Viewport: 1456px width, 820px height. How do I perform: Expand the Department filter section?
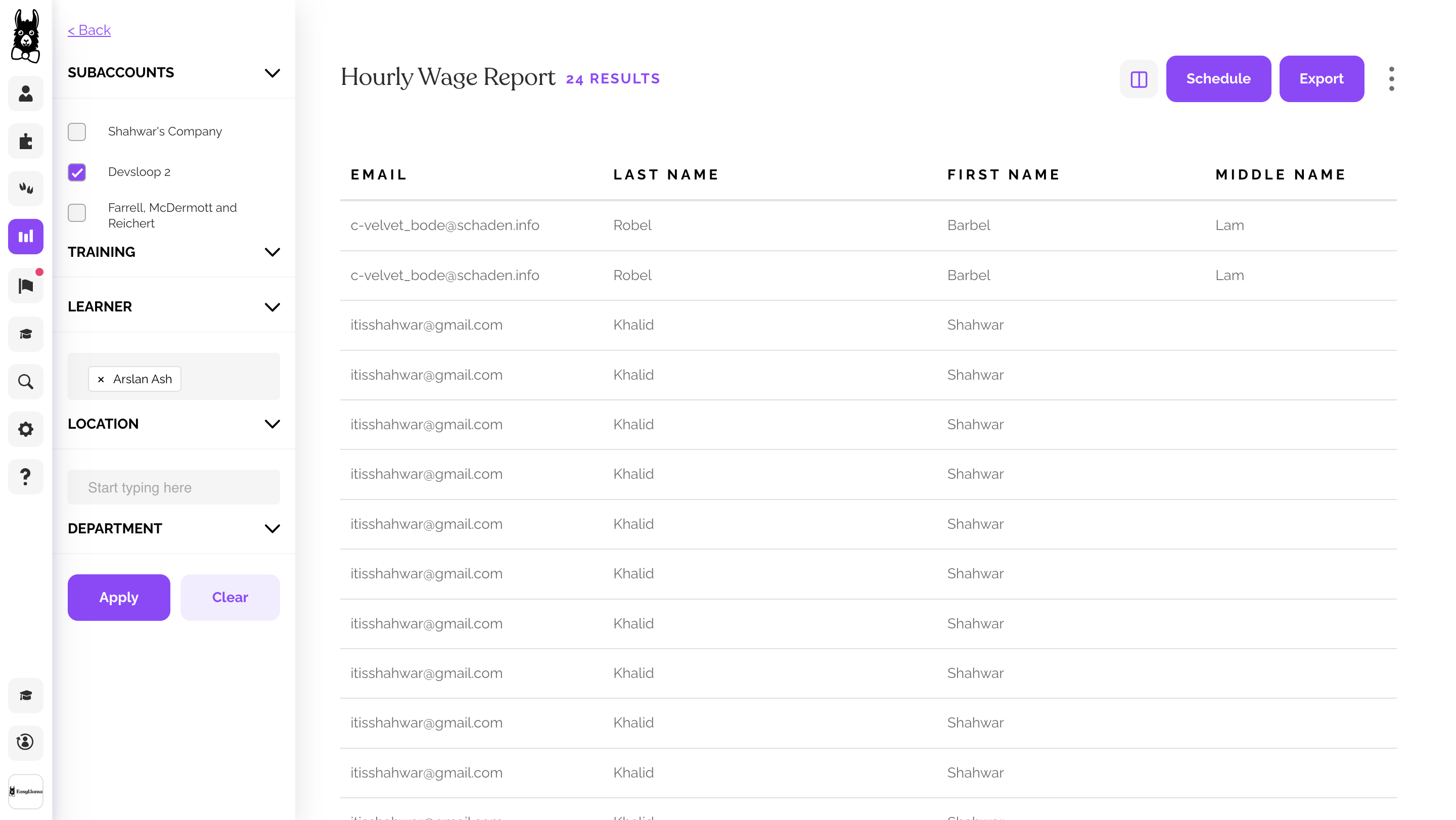[272, 528]
